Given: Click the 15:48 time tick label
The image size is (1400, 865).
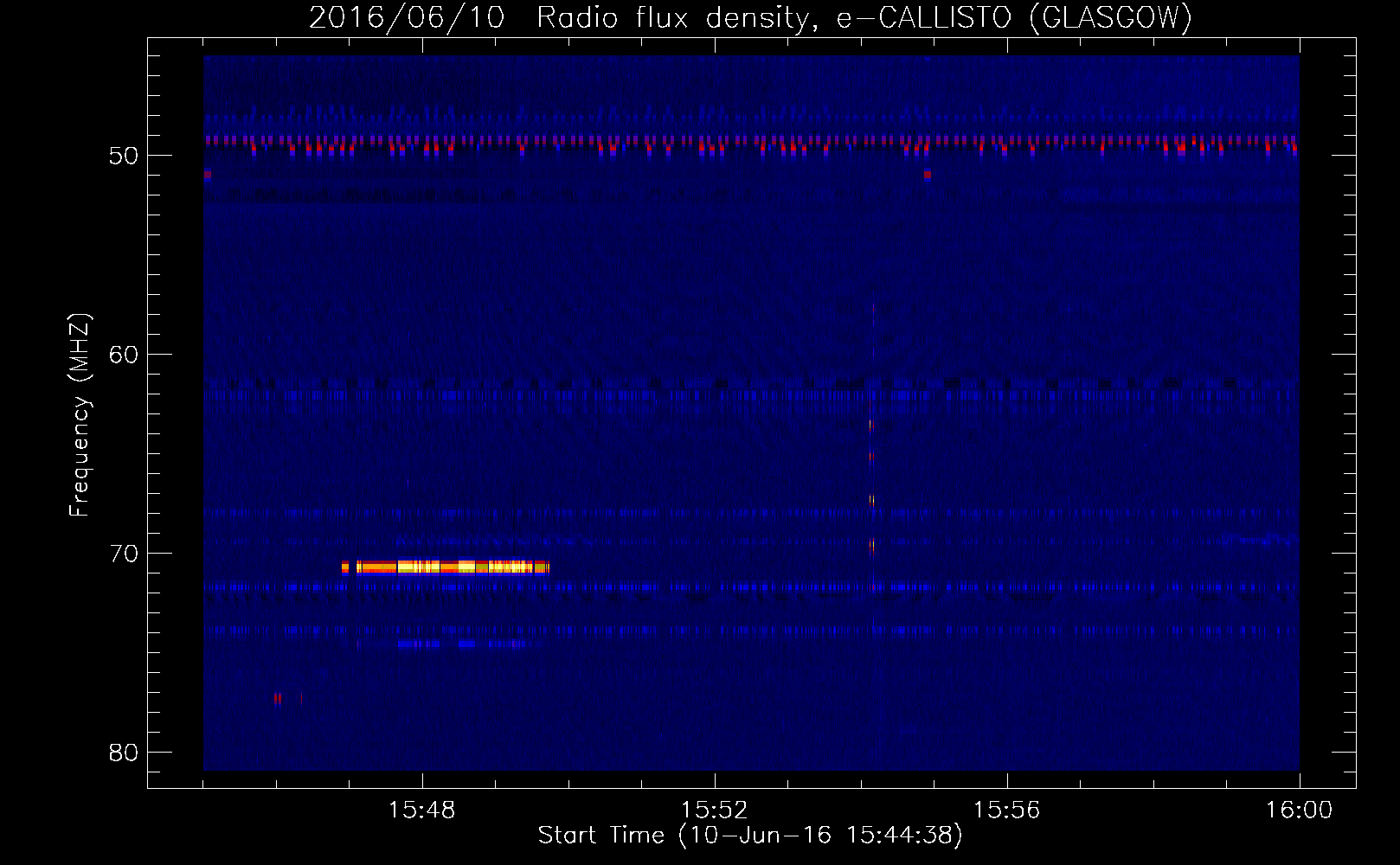Looking at the screenshot, I should (422, 811).
